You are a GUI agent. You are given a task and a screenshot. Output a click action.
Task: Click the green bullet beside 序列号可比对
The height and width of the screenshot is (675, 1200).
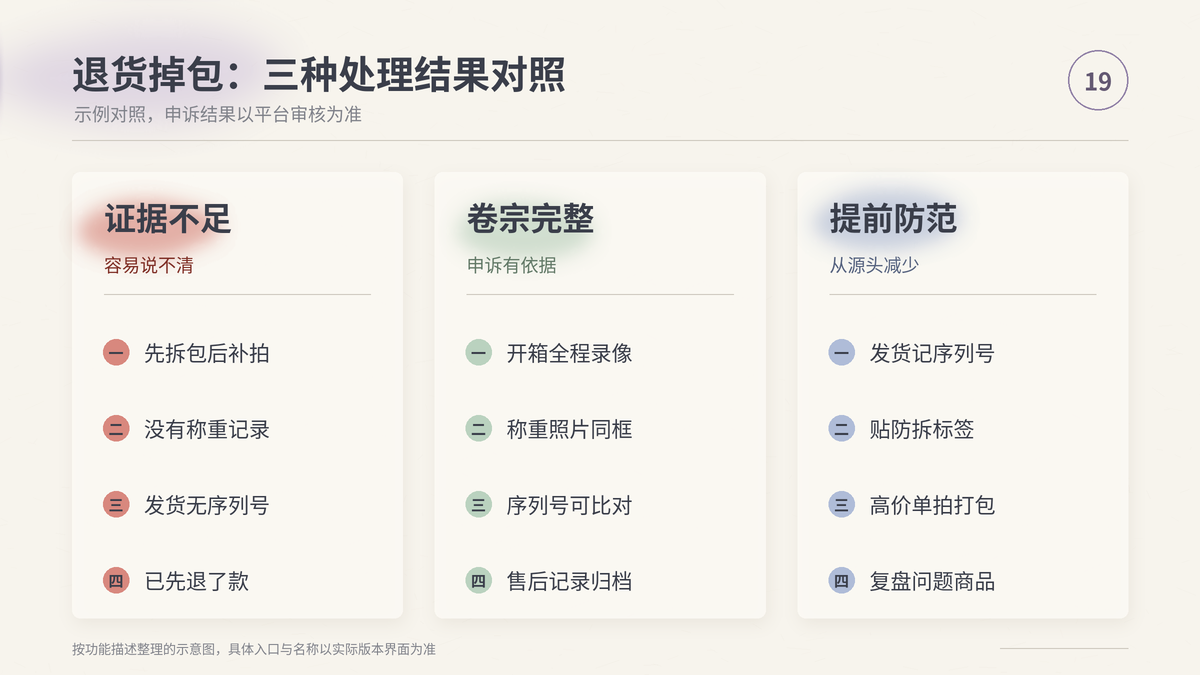point(479,505)
